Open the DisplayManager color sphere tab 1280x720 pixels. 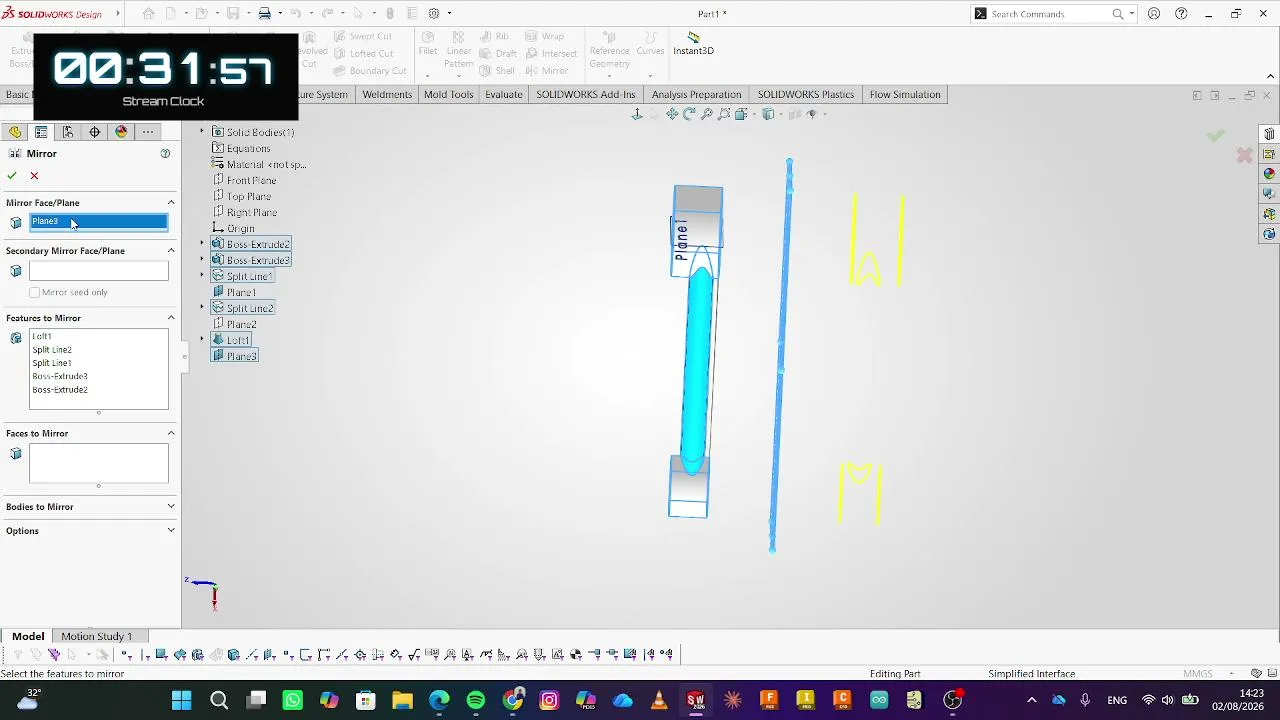point(121,132)
